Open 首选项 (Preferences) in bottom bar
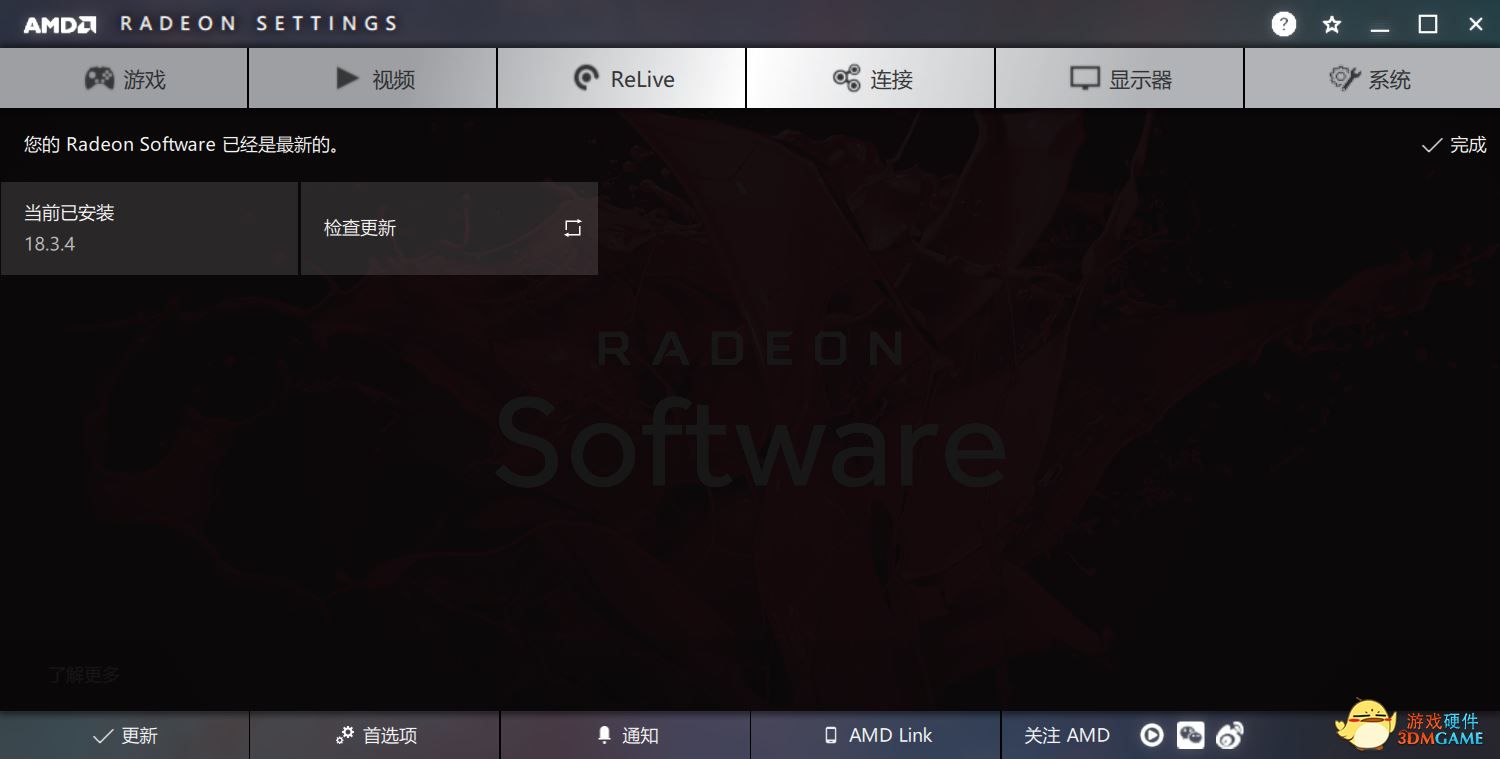The width and height of the screenshot is (1500, 759). click(375, 736)
